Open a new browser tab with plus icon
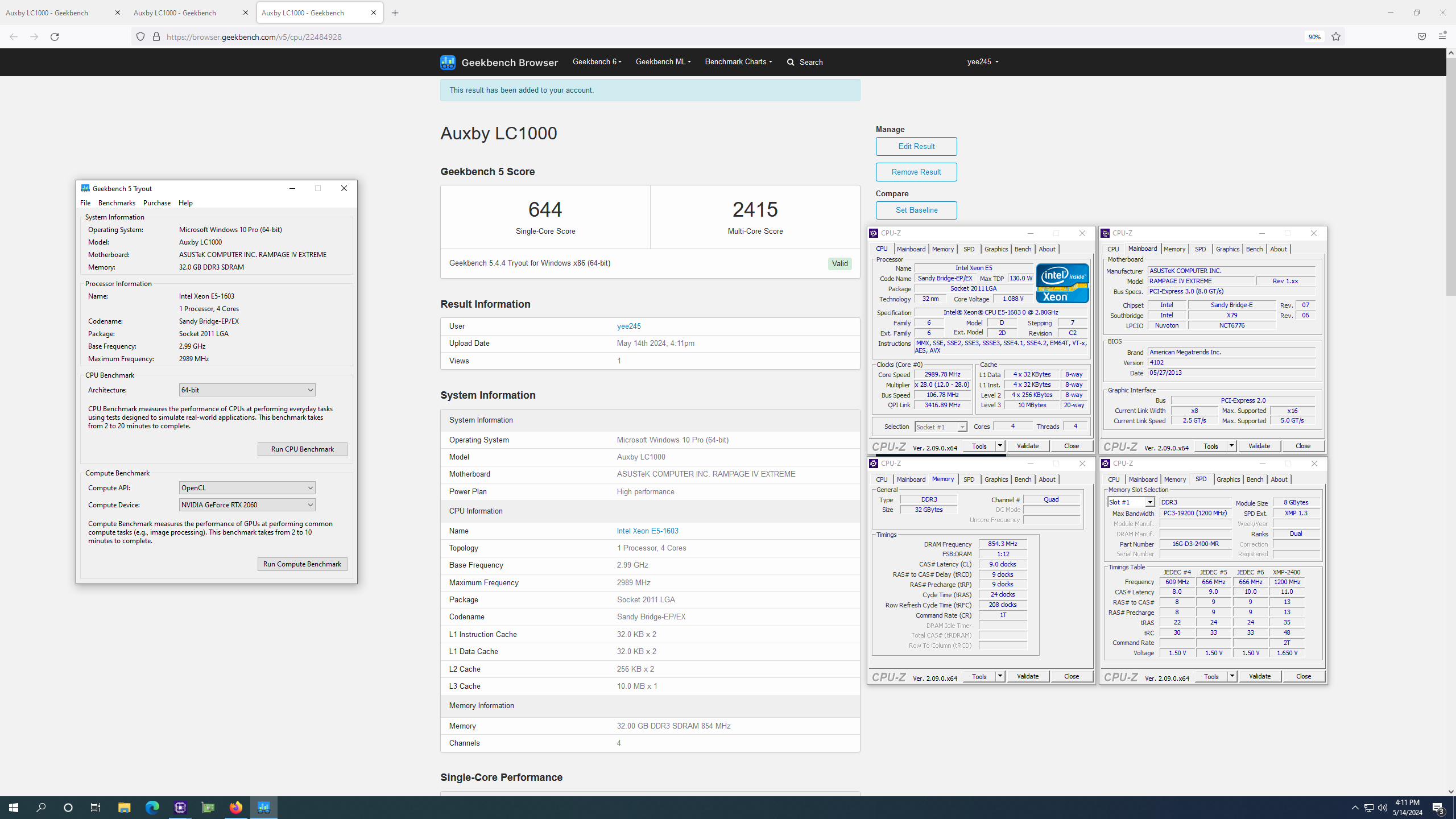Viewport: 1456px width, 819px height. coord(395,13)
